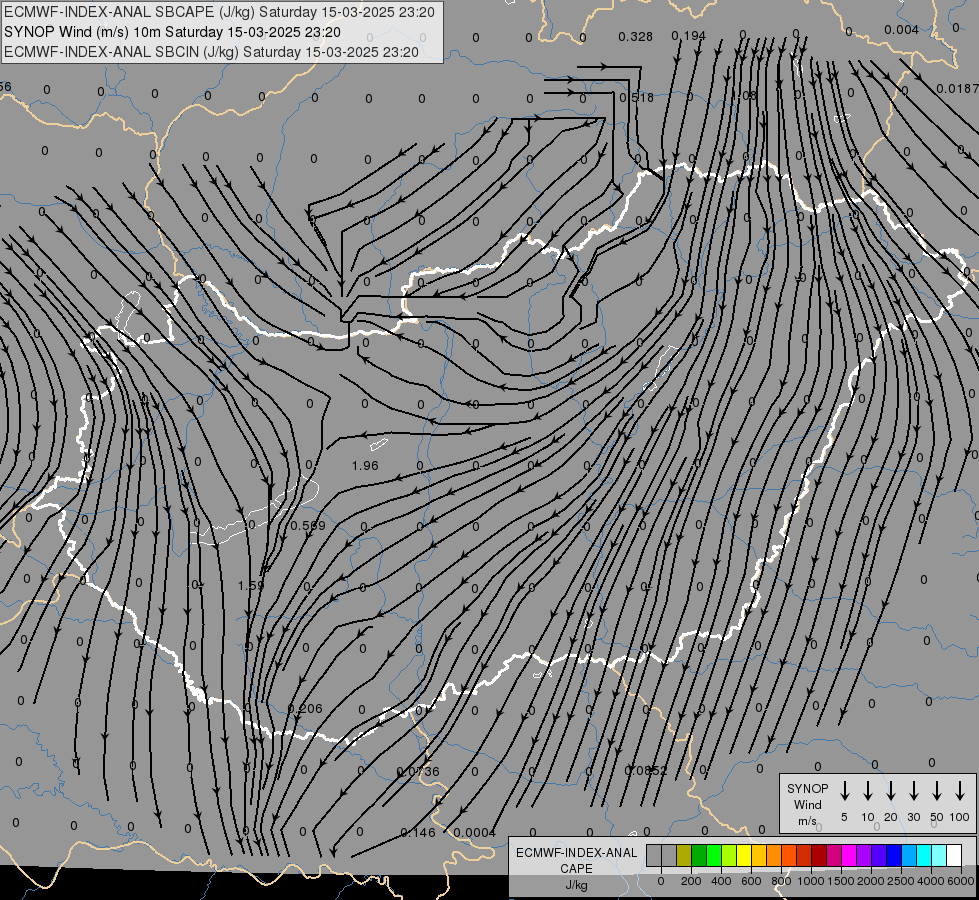Click the gray swatch left of the 0 tick
The height and width of the screenshot is (900, 979).
click(654, 855)
